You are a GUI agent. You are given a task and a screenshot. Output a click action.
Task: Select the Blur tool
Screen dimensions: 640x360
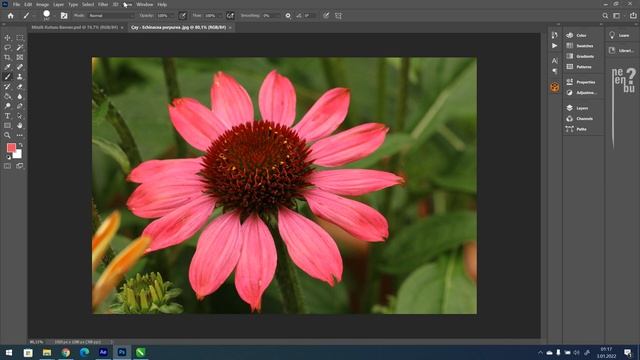pyautogui.click(x=20, y=96)
